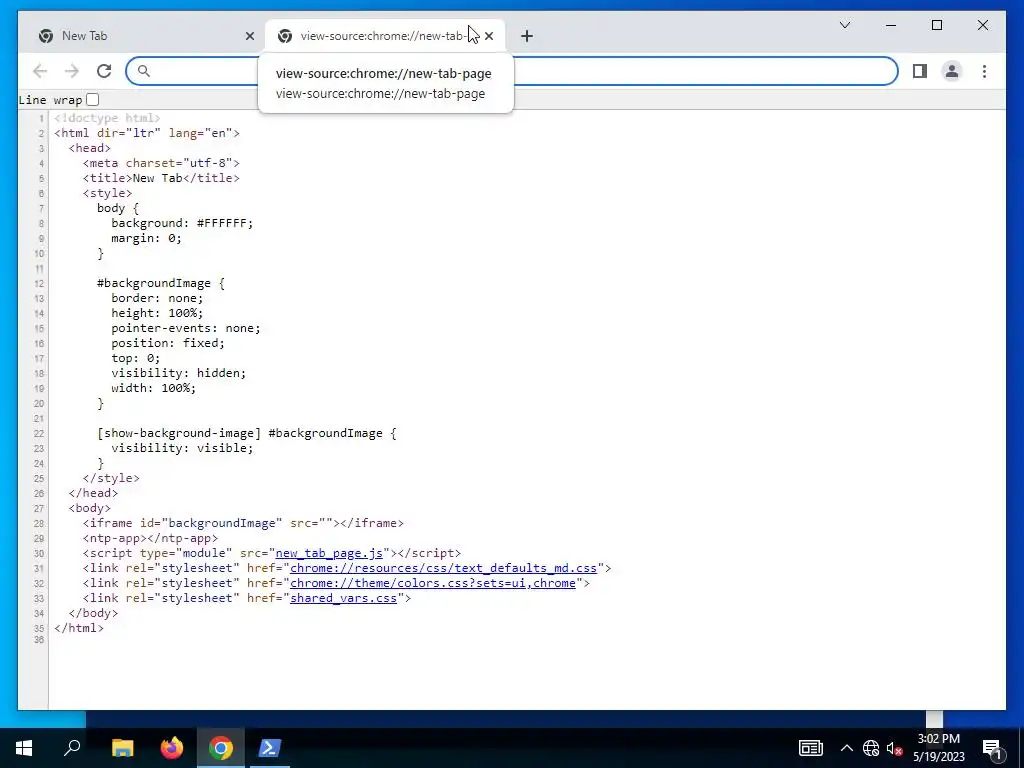Open a new tab with plus button
Image resolution: width=1024 pixels, height=768 pixels.
click(x=527, y=36)
